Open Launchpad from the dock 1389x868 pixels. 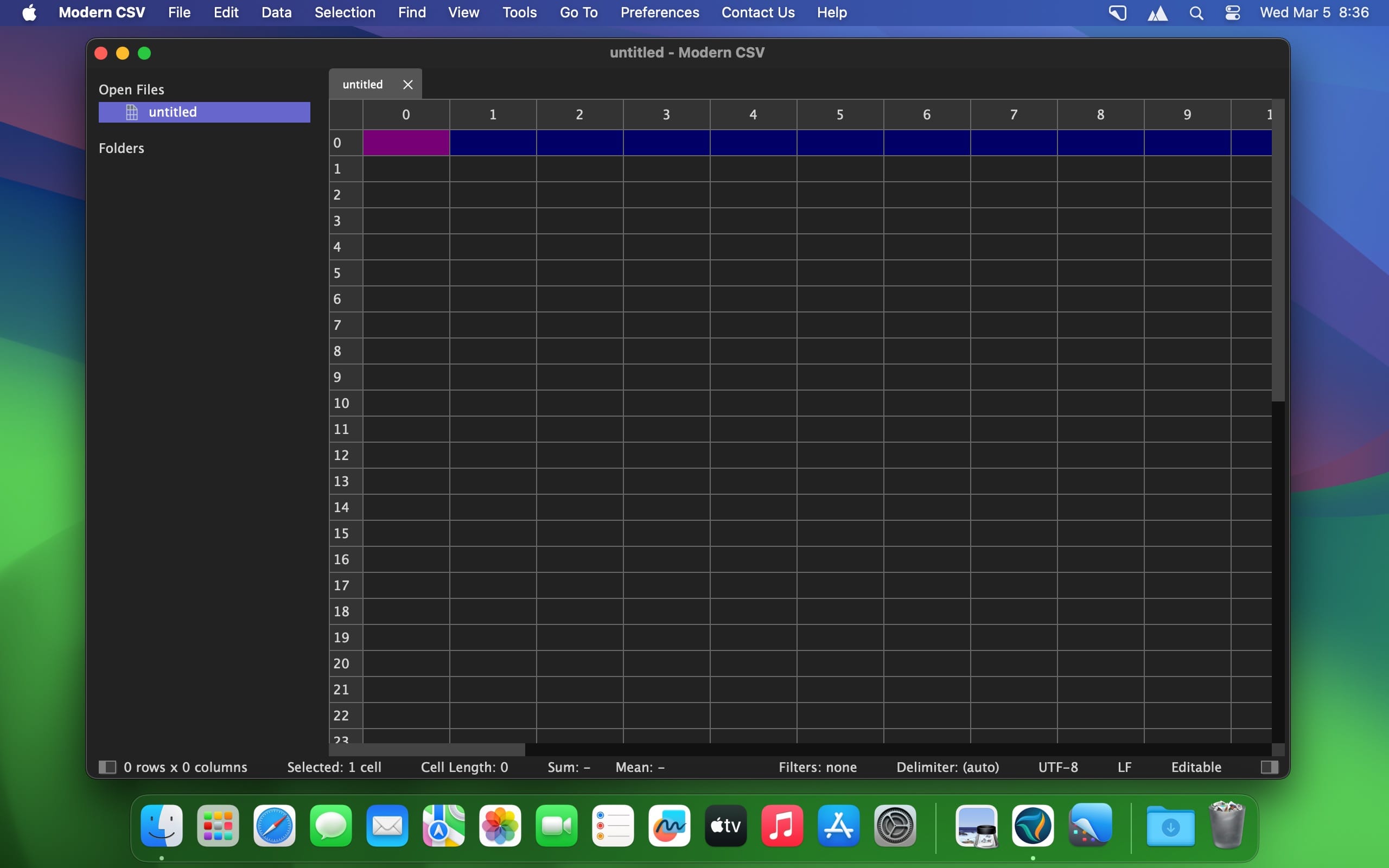[x=218, y=826]
